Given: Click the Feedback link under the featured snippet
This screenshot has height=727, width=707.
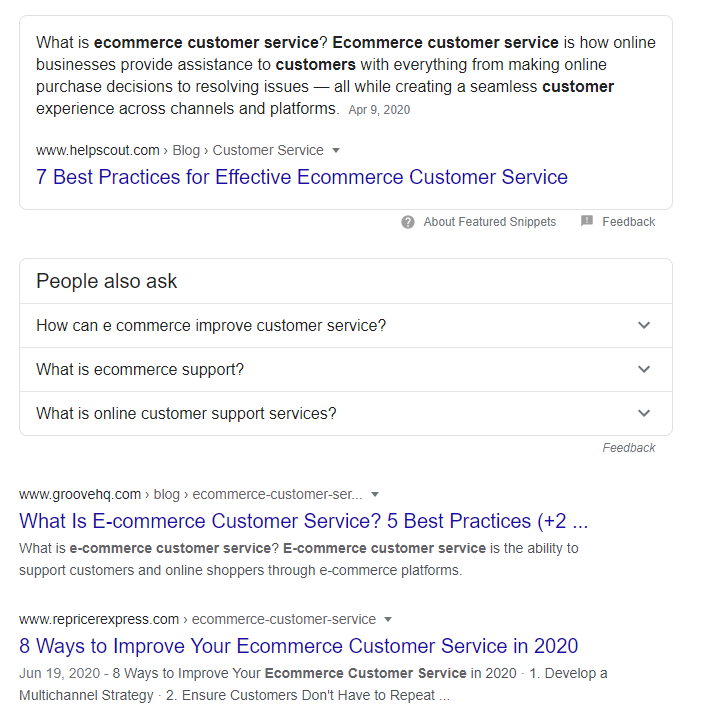Looking at the screenshot, I should click(x=629, y=222).
